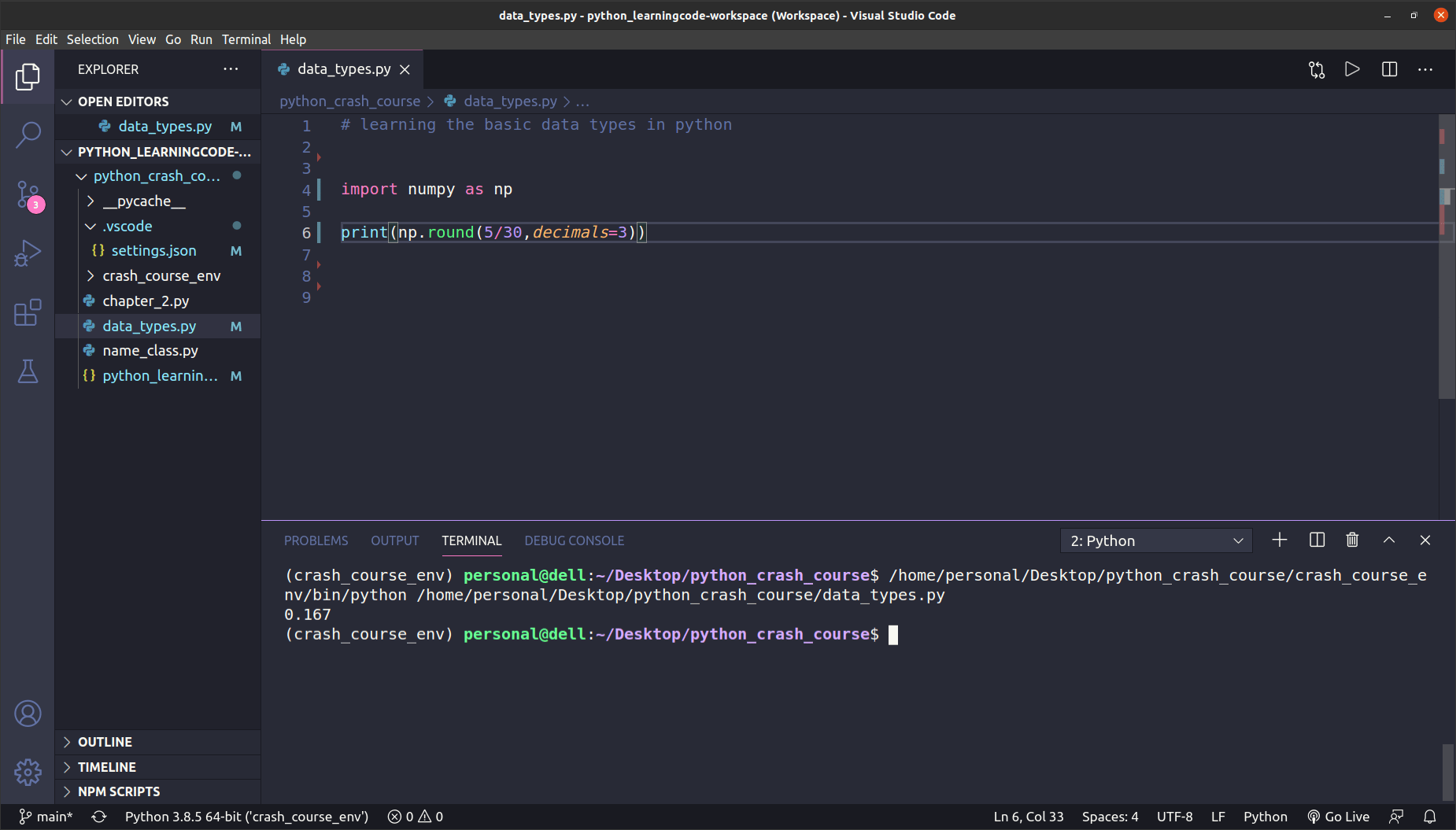This screenshot has width=1456, height=830.
Task: Open the Help menu
Action: pos(293,39)
